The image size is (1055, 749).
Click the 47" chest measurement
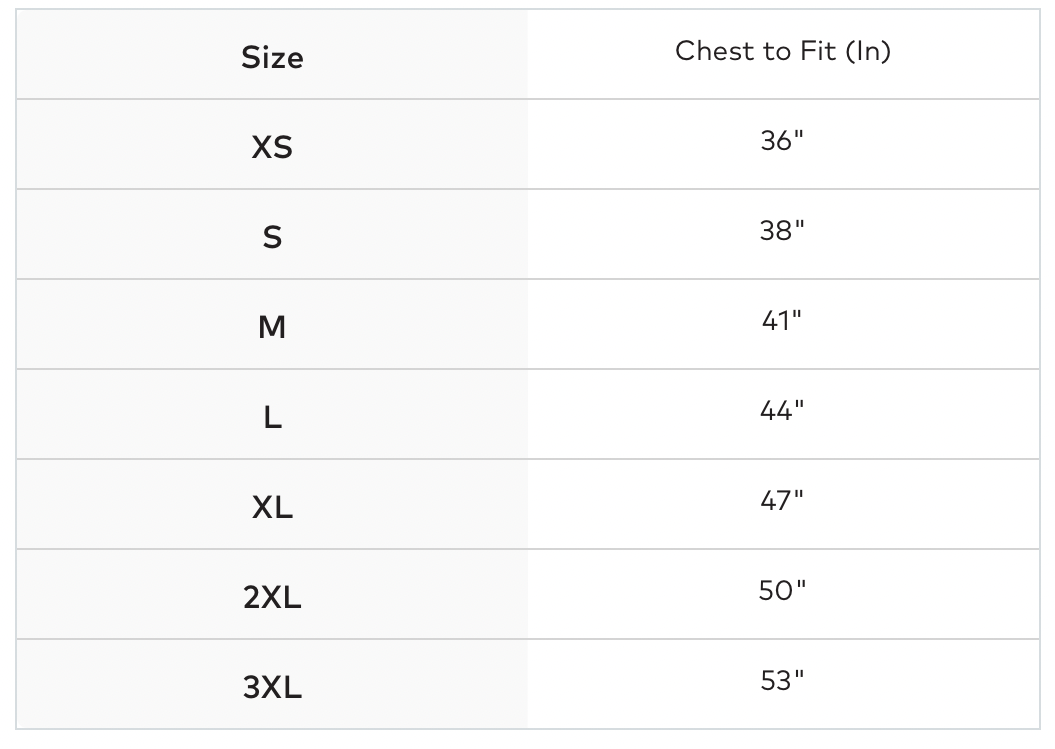tap(782, 501)
